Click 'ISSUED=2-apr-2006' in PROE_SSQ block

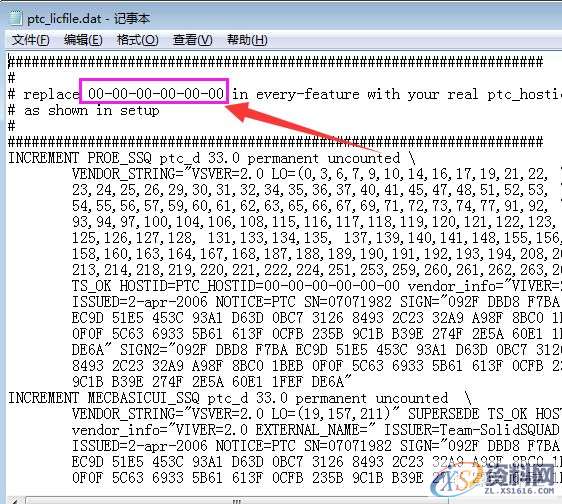click(x=140, y=302)
